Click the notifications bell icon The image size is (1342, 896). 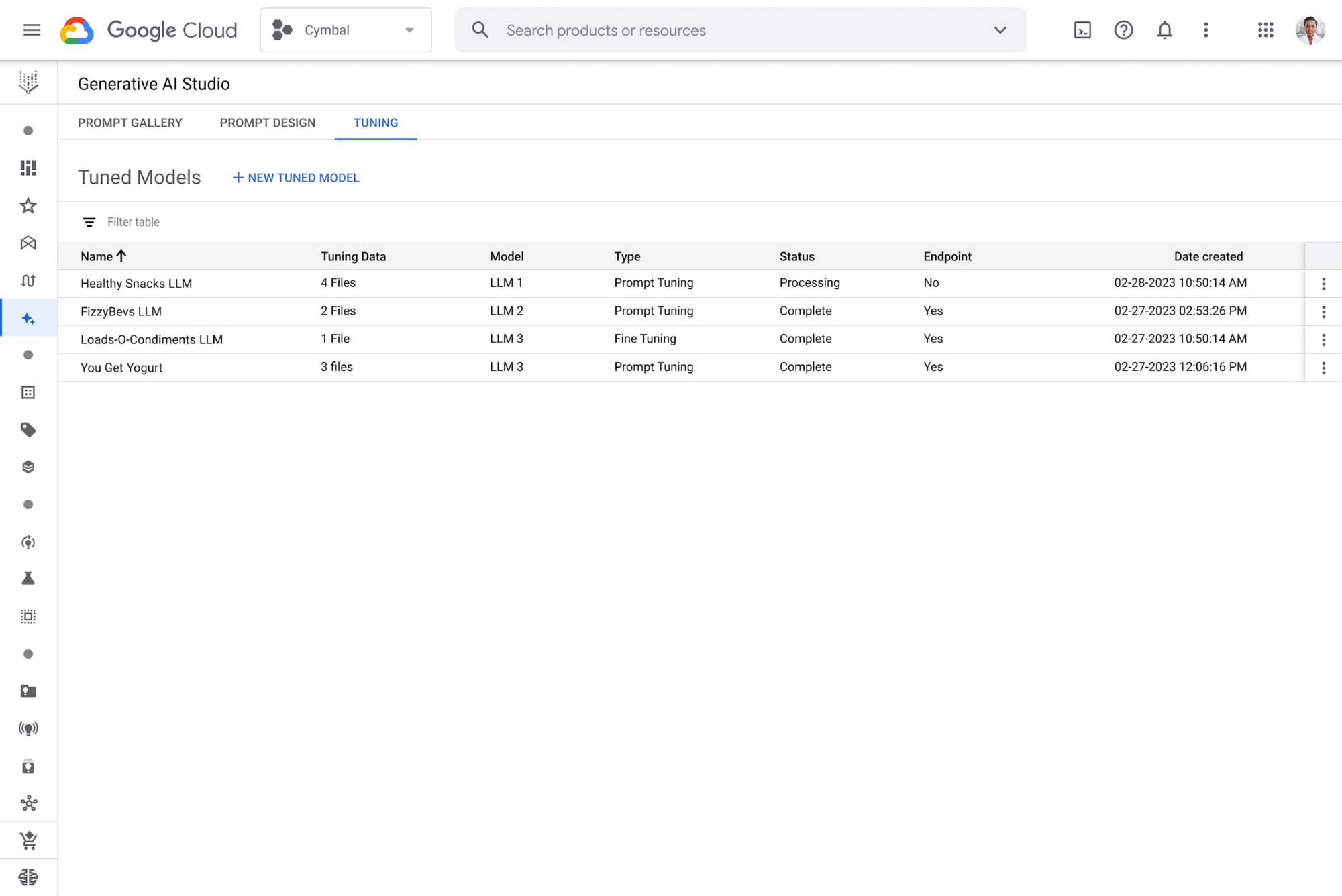1164,29
